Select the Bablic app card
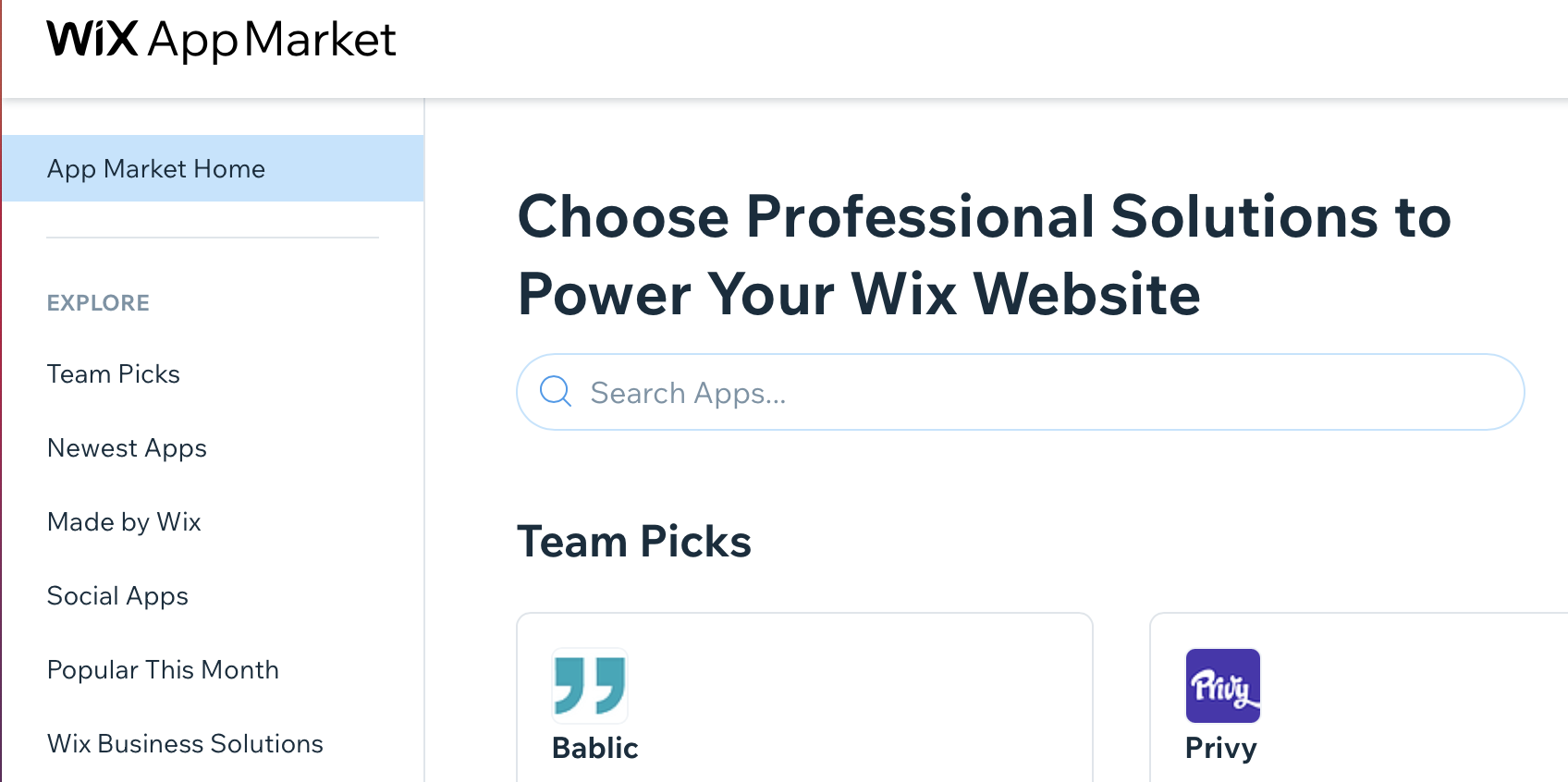Image resolution: width=1568 pixels, height=782 pixels. 804,698
